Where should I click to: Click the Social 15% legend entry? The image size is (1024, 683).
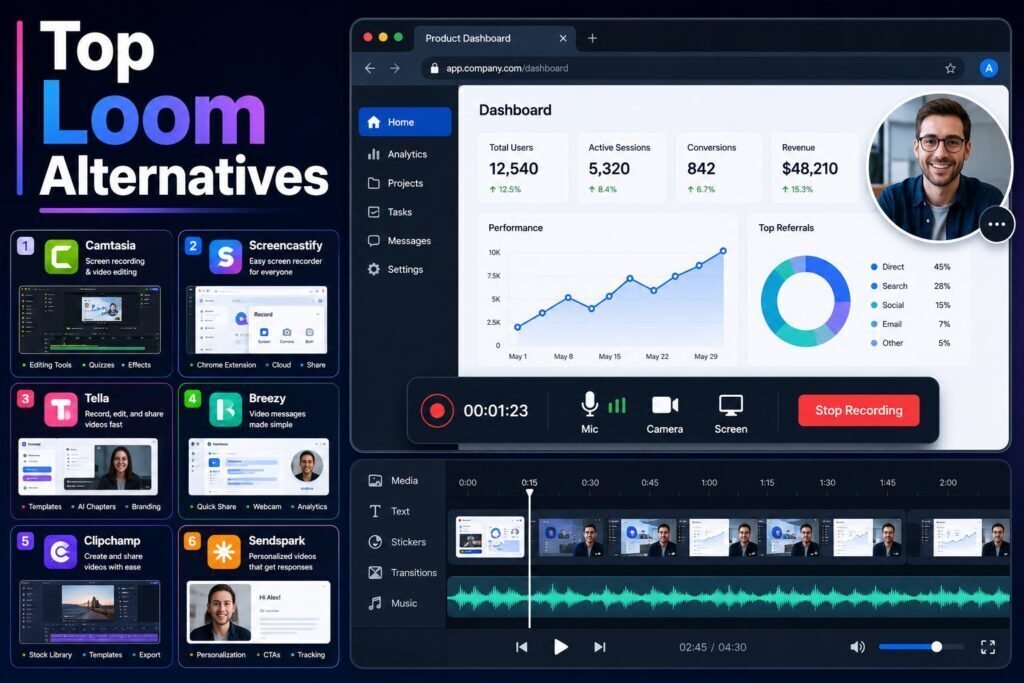coord(910,305)
